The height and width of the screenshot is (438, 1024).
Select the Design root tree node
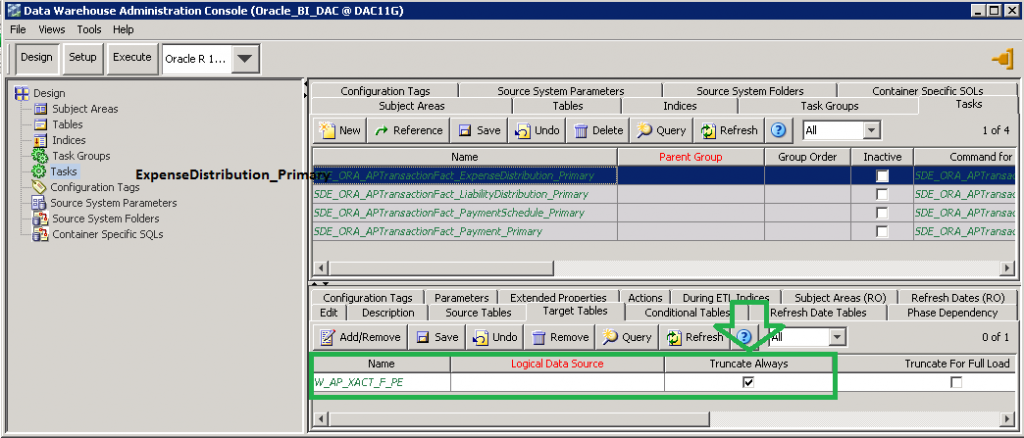[49, 93]
